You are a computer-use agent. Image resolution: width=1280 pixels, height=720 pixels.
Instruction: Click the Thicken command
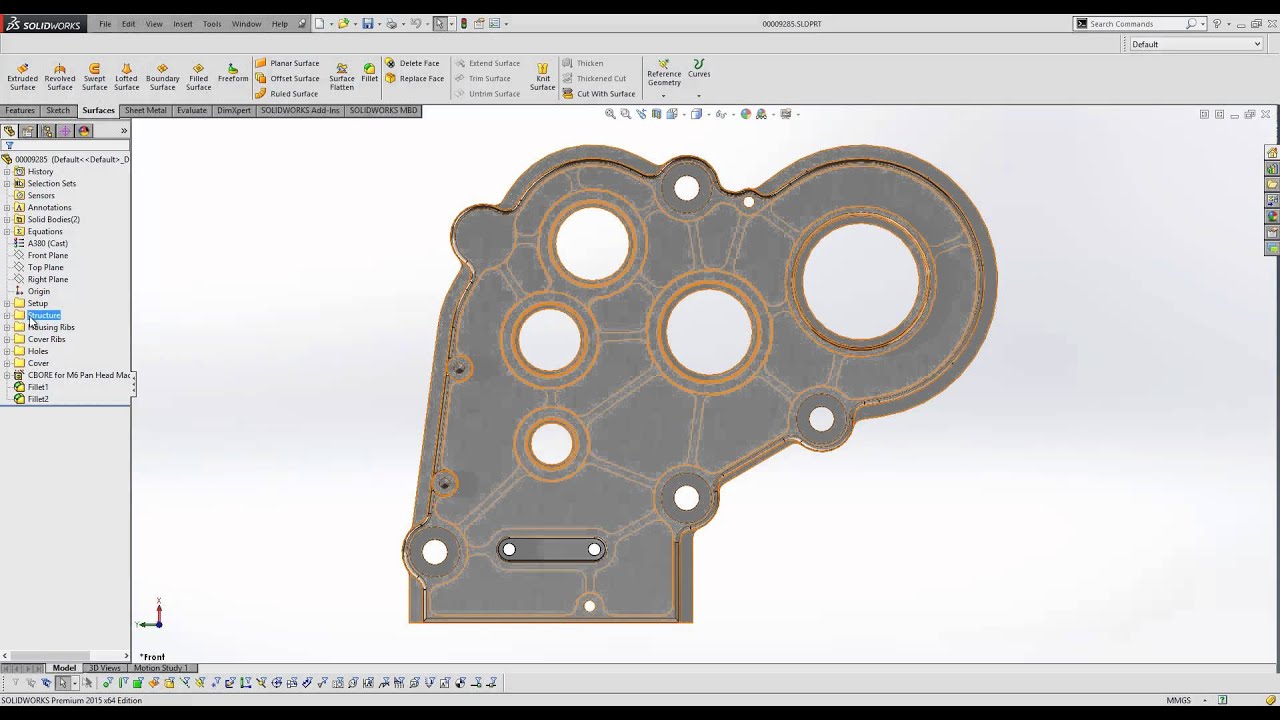point(583,63)
